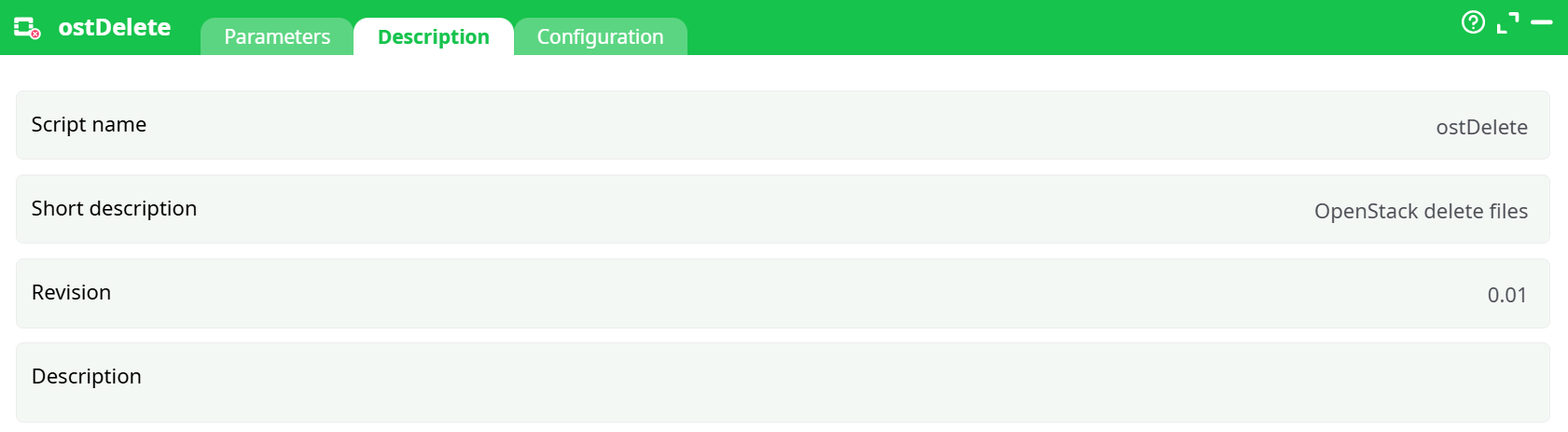The width and height of the screenshot is (1568, 432).
Task: Select the Description tab
Action: tap(434, 37)
